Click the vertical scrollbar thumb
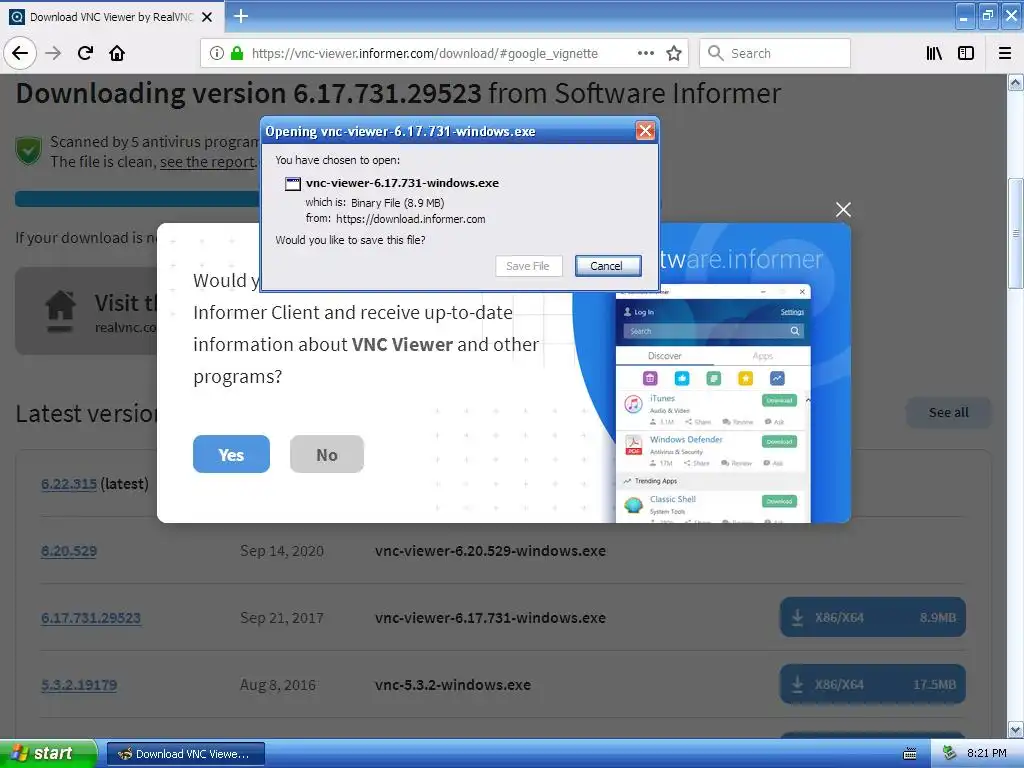 tap(1016, 233)
